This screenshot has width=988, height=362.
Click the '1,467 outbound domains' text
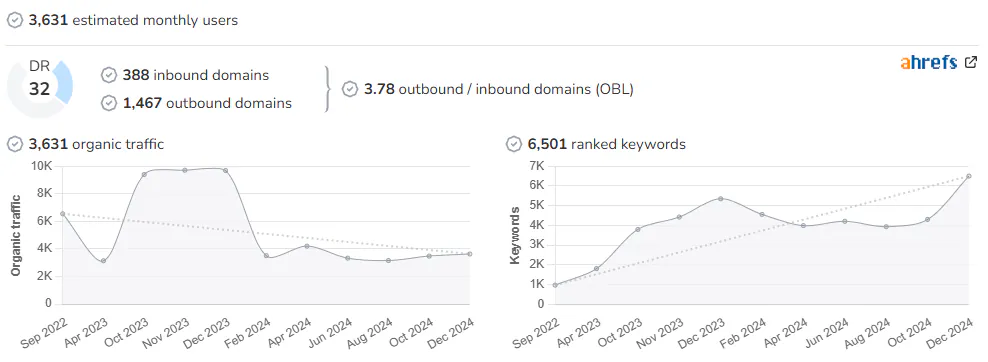pos(207,103)
